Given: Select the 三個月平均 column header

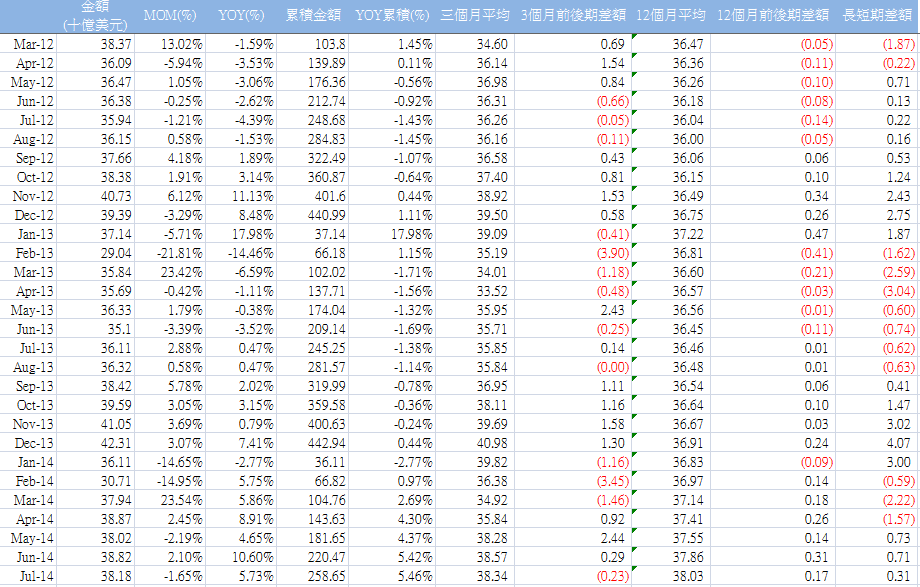Looking at the screenshot, I should pyautogui.click(x=475, y=15).
